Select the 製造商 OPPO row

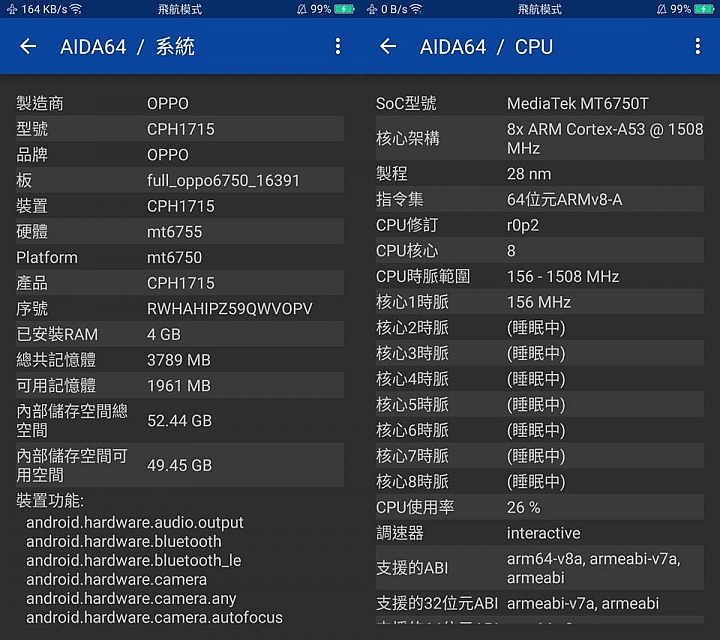(180, 103)
